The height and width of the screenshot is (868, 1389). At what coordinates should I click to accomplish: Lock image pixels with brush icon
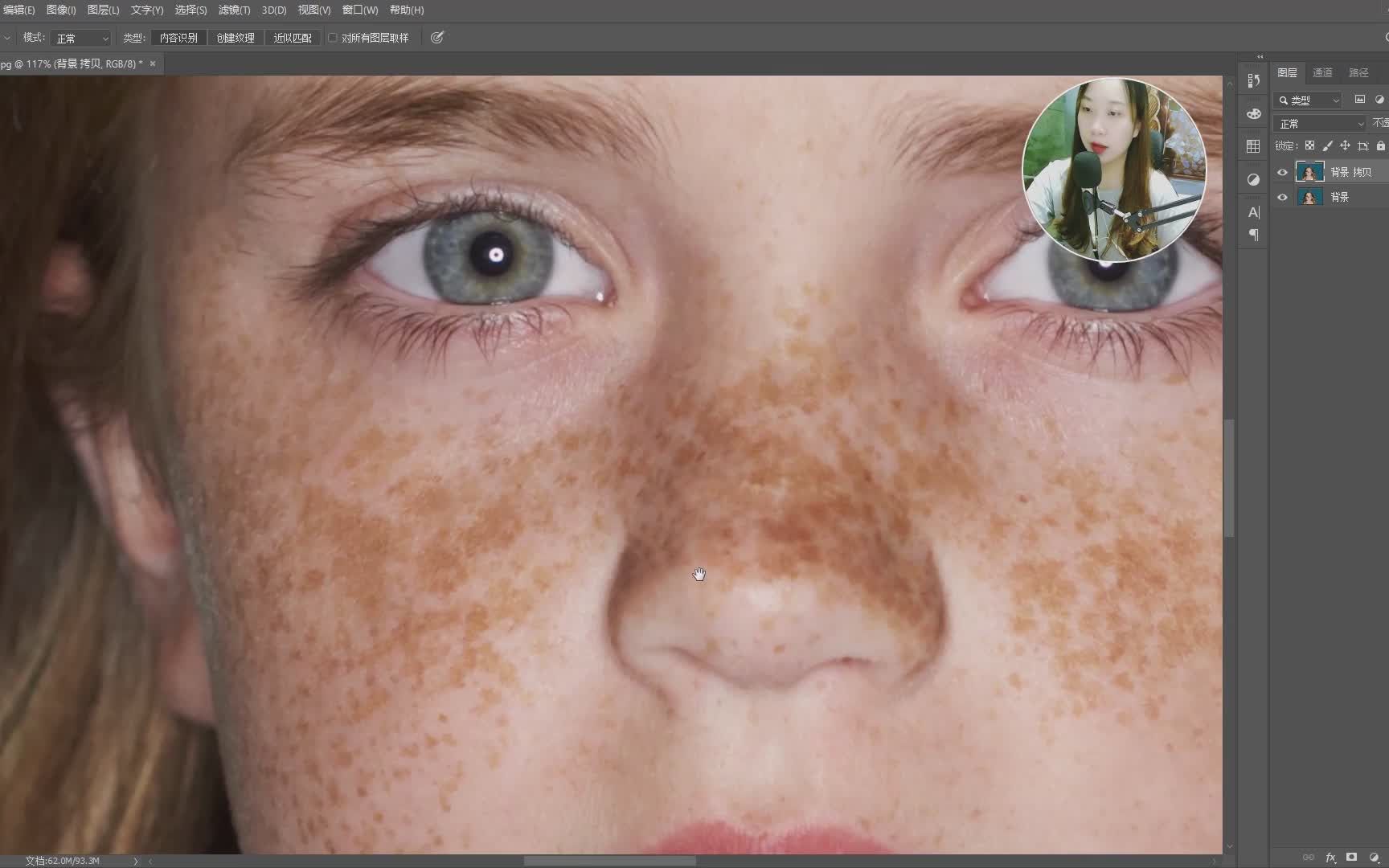coord(1327,145)
